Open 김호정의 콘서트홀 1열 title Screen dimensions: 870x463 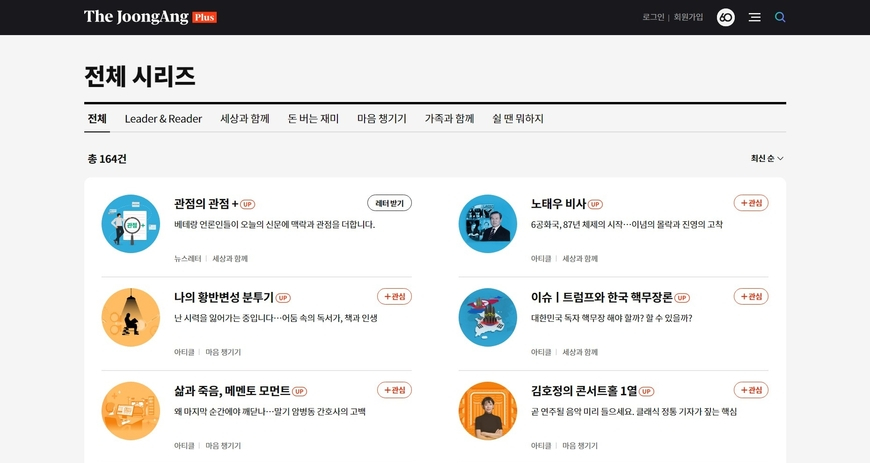[584, 391]
